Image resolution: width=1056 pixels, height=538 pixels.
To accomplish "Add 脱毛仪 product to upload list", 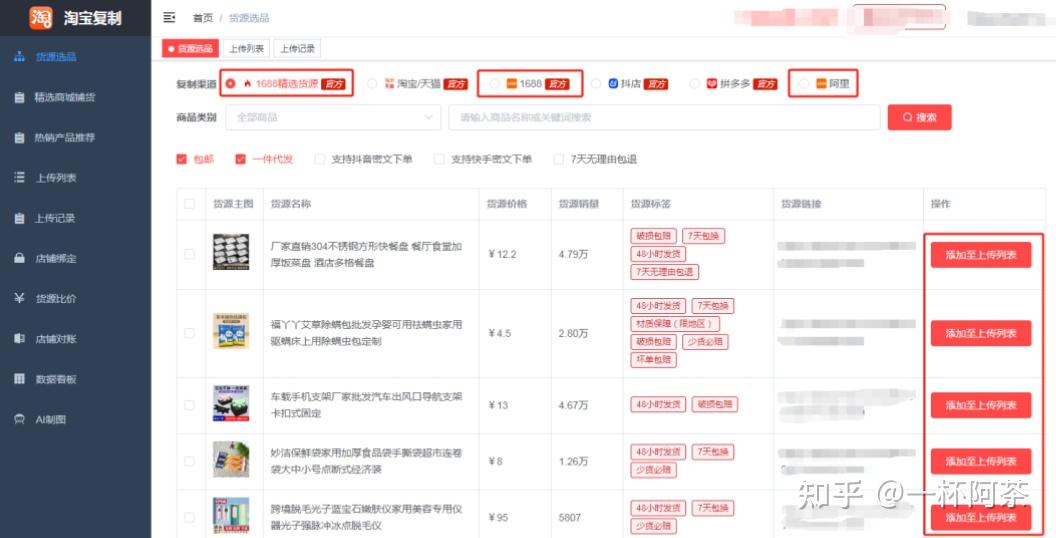I will [981, 517].
